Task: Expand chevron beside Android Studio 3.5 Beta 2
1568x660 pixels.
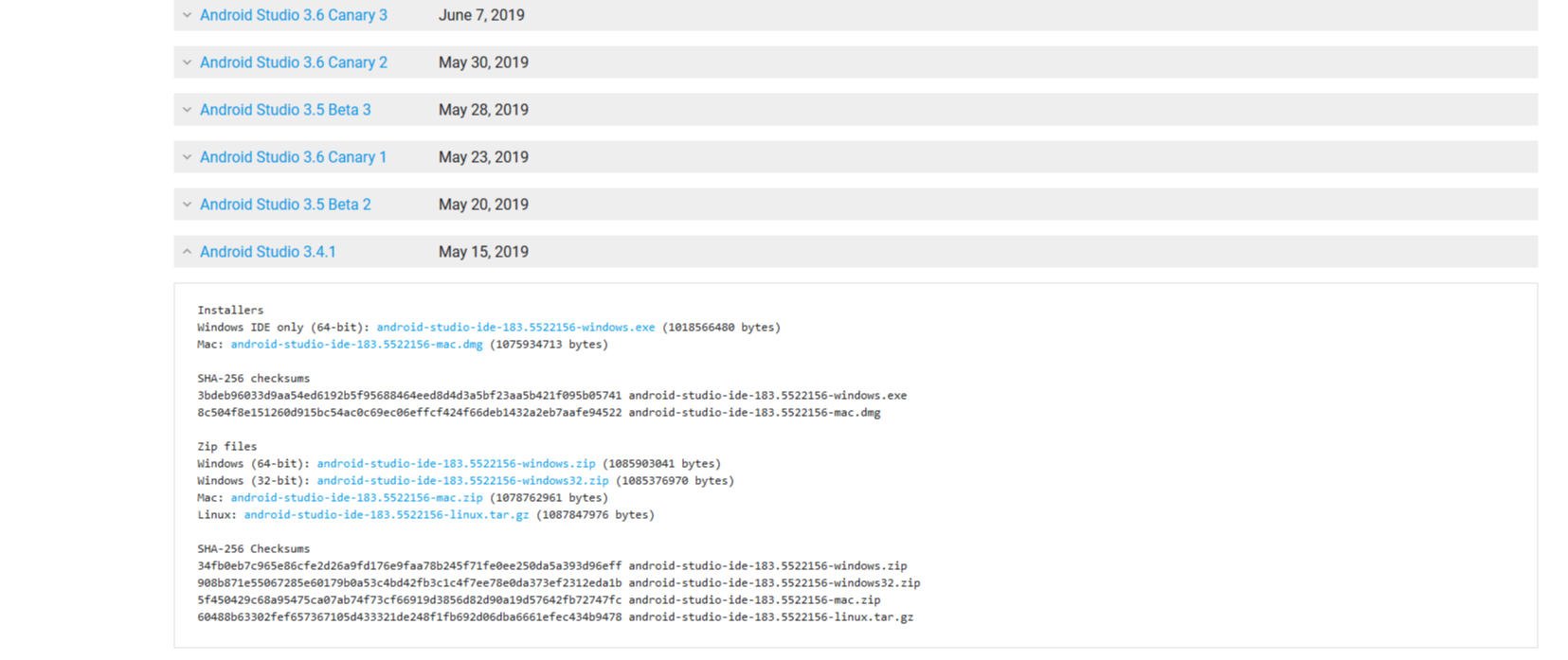Action: 187,205
